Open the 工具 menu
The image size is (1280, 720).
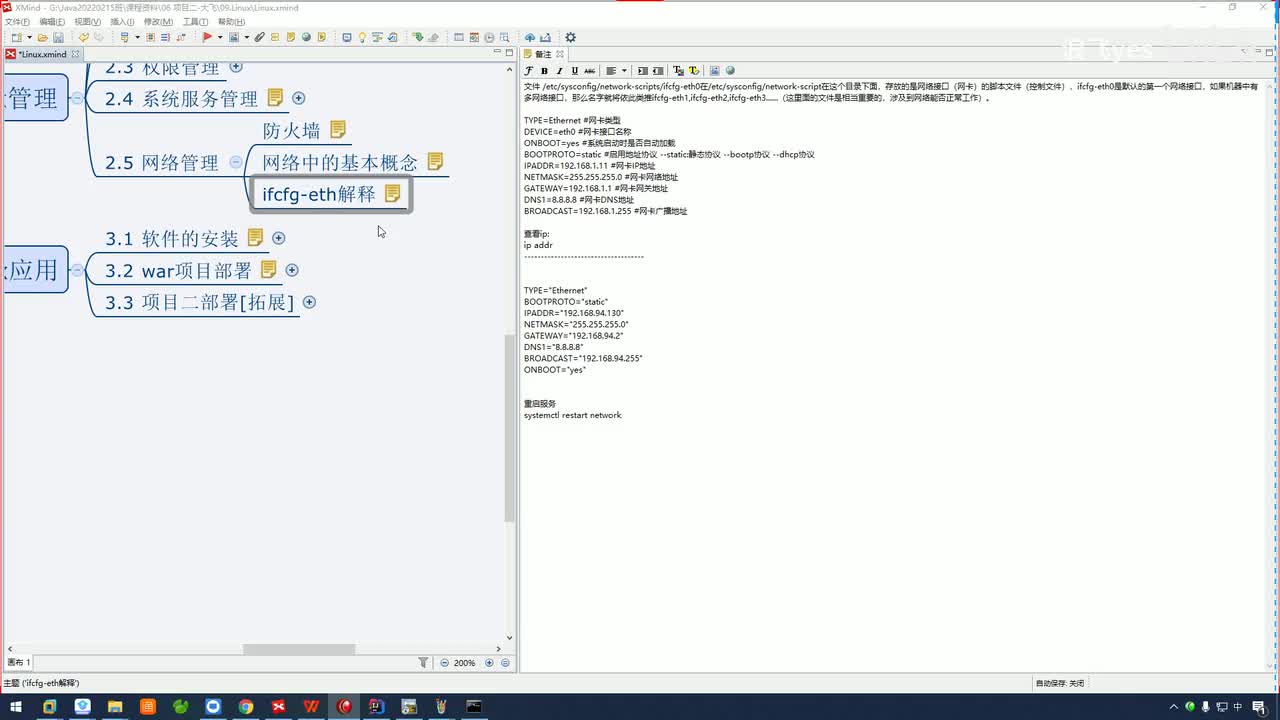pyautogui.click(x=195, y=22)
